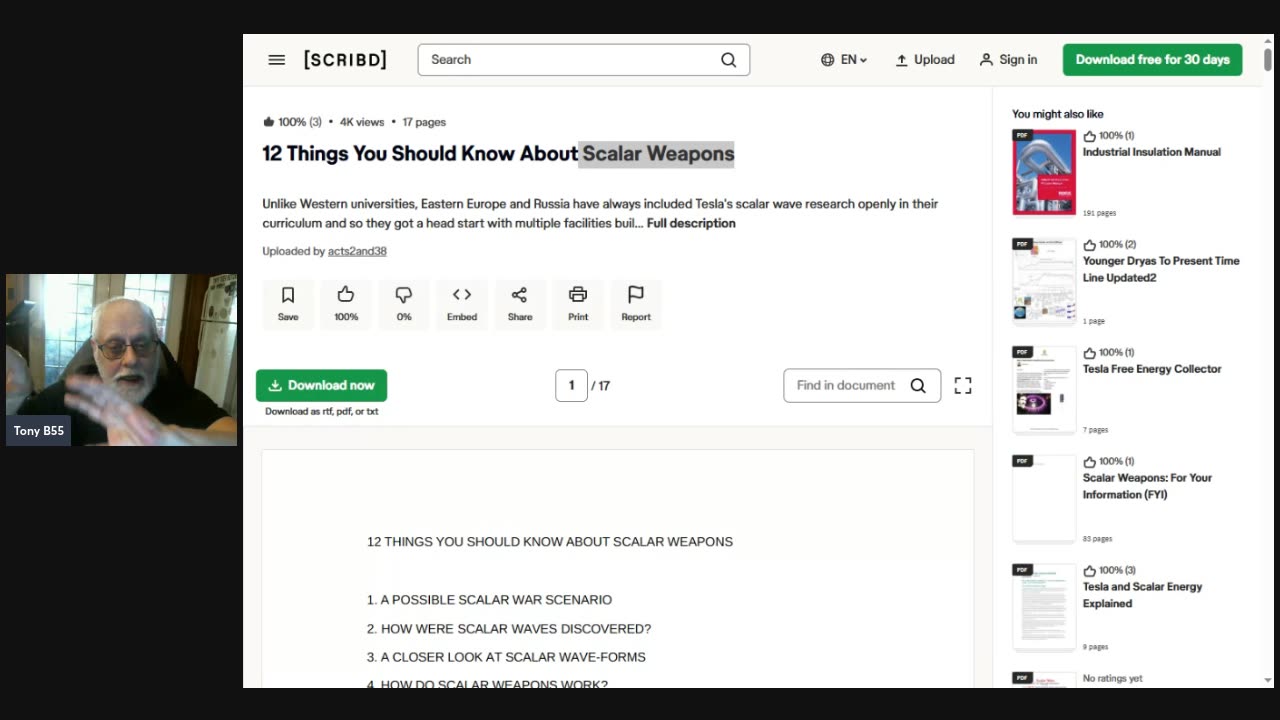This screenshot has width=1280, height=720.
Task: Share the document via the Share icon
Action: point(520,303)
